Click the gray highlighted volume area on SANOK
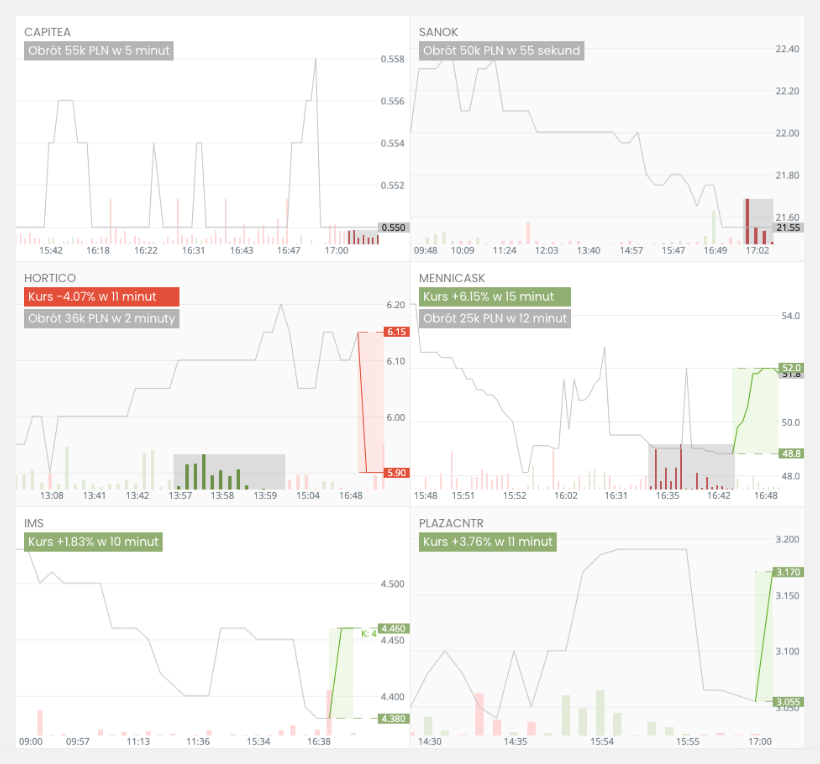Screen dimensions: 820x764 pos(758,221)
